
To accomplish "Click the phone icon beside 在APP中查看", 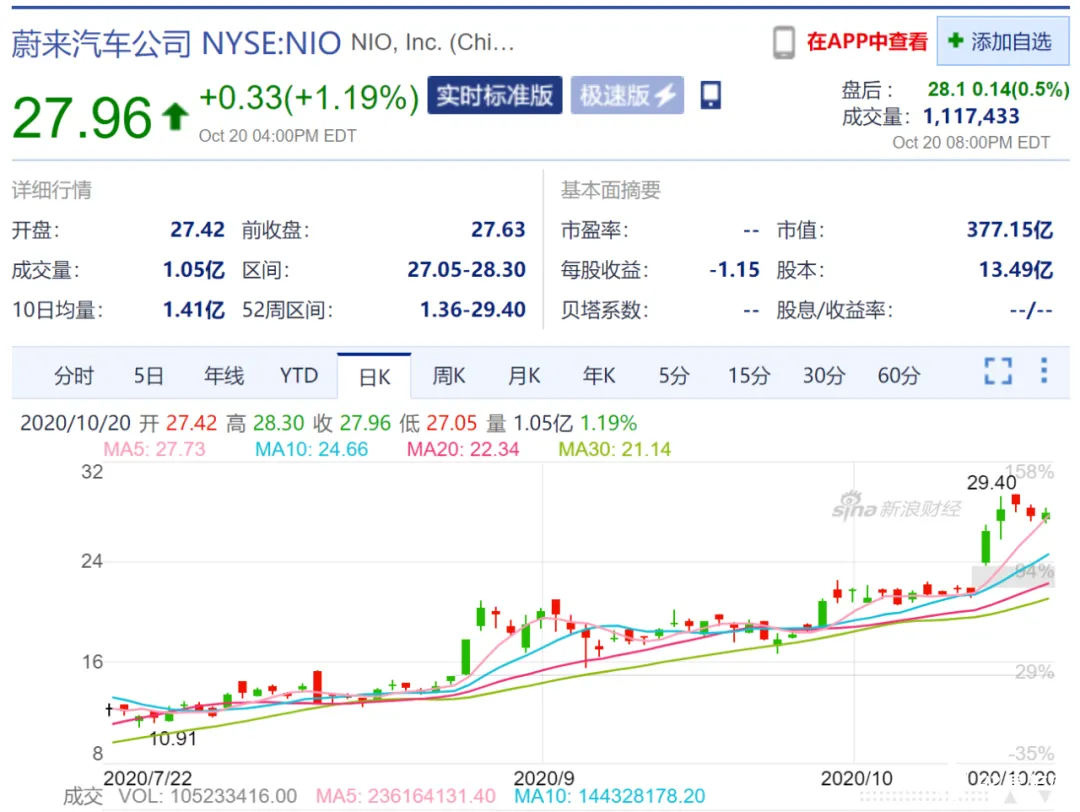I will coord(783,43).
